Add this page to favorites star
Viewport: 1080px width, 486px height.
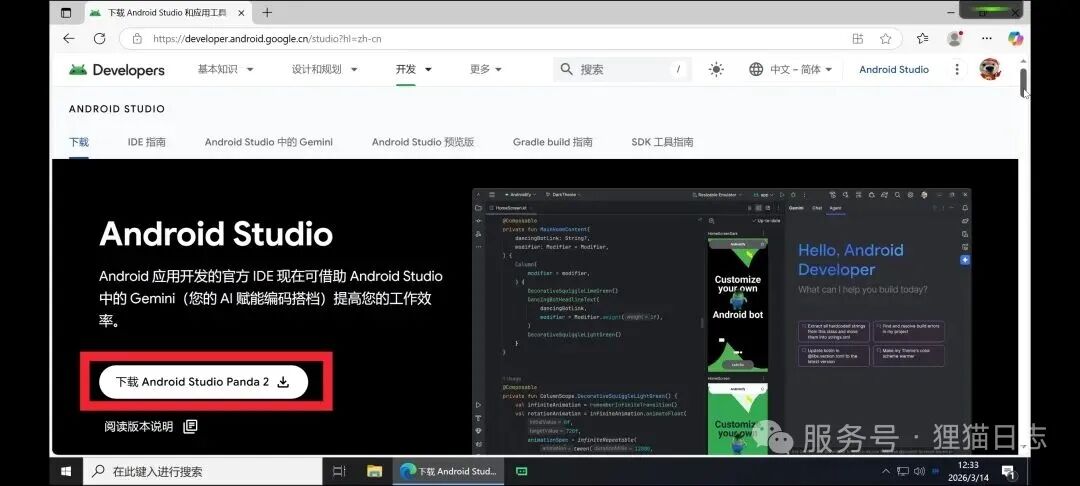(x=886, y=39)
